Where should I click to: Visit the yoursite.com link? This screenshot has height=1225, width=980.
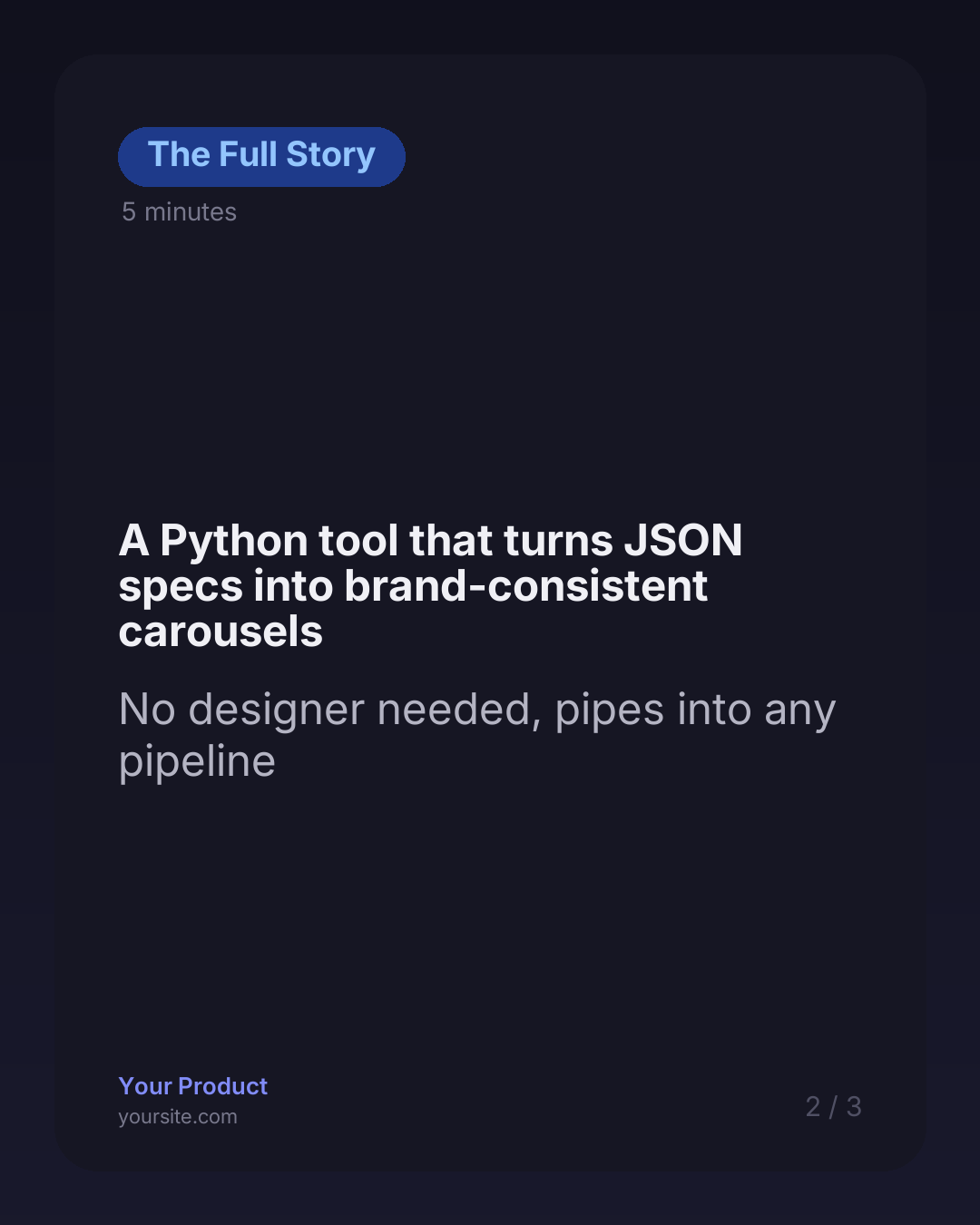coord(178,1117)
